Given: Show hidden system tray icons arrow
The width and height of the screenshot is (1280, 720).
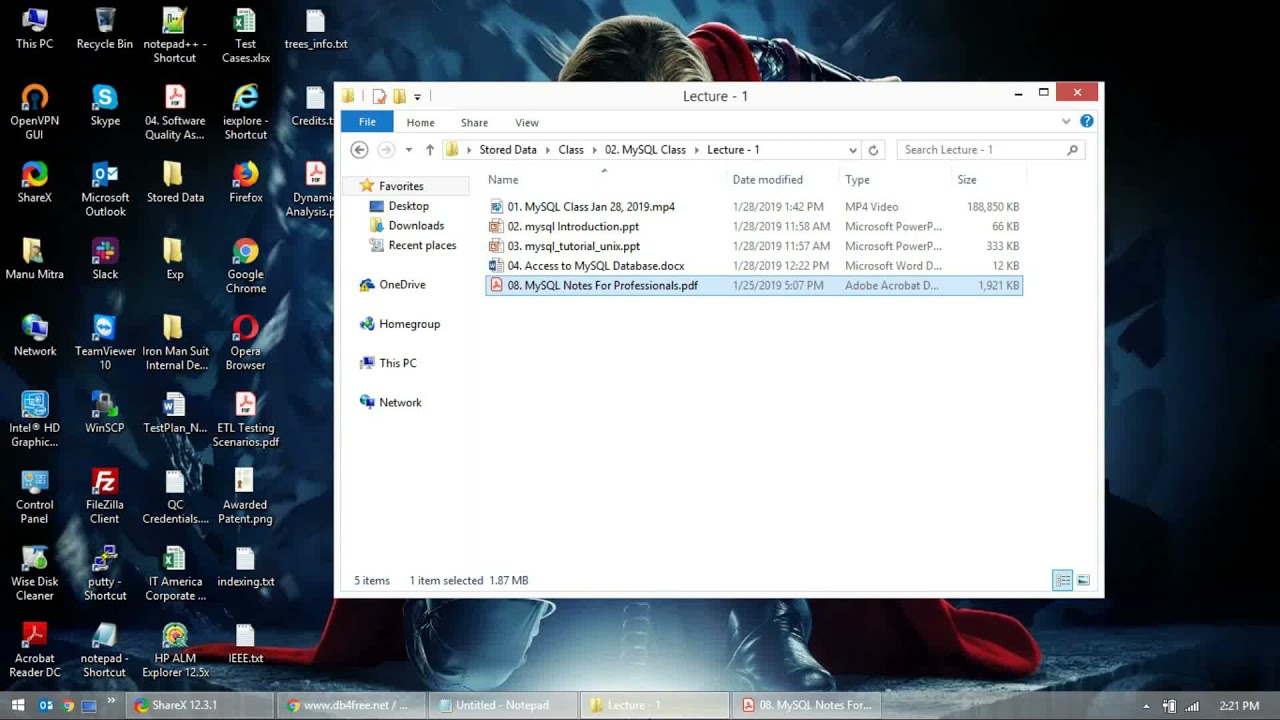Looking at the screenshot, I should [1147, 705].
